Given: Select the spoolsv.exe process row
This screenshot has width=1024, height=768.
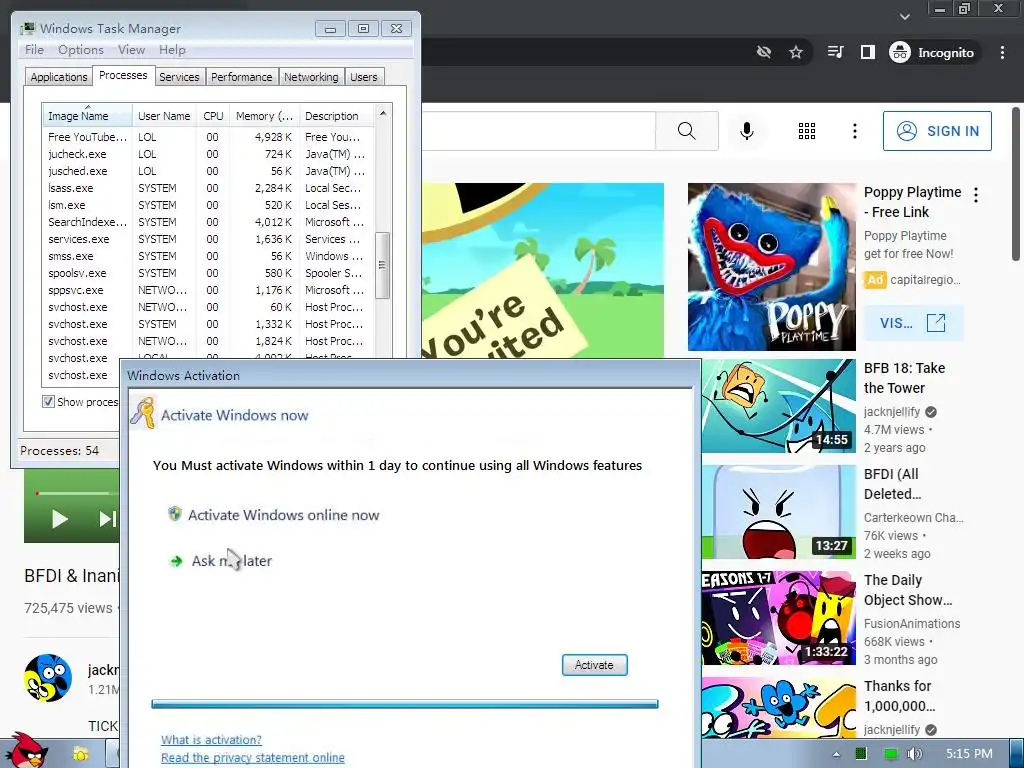Looking at the screenshot, I should tap(208, 273).
